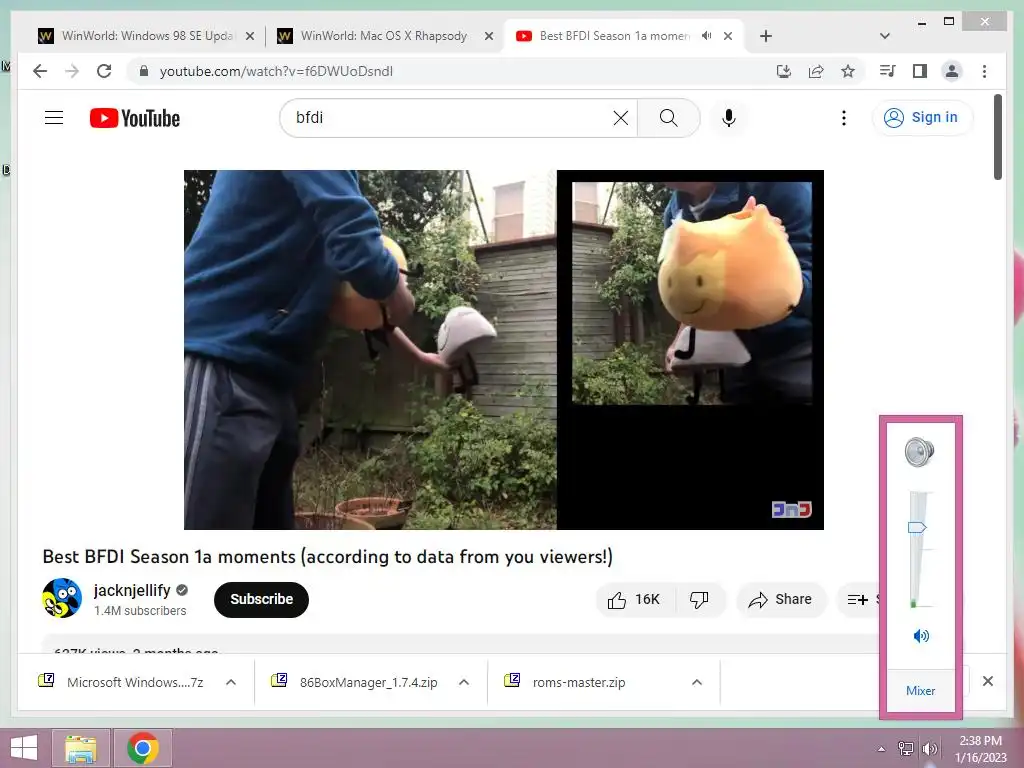Expand options for 86BoxManager_1.7.4.zip

click(464, 682)
